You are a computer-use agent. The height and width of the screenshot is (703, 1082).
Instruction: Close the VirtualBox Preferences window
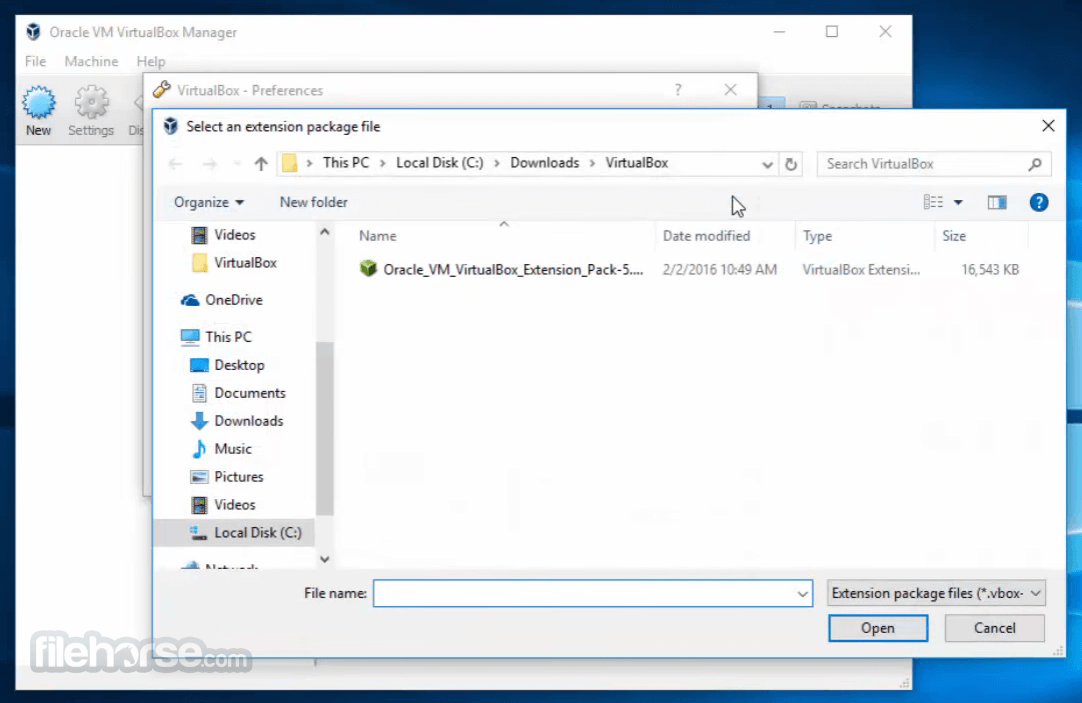[x=731, y=90]
